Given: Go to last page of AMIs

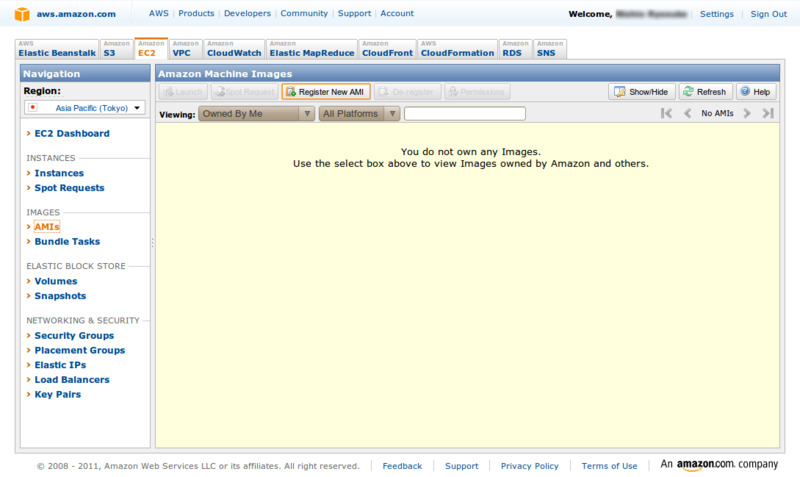Looking at the screenshot, I should tap(768, 113).
